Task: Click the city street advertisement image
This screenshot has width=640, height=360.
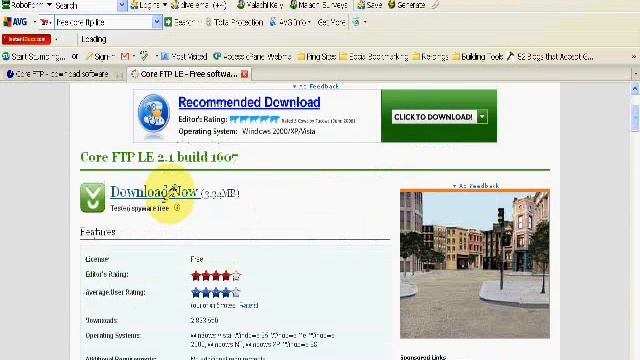Action: (x=475, y=264)
